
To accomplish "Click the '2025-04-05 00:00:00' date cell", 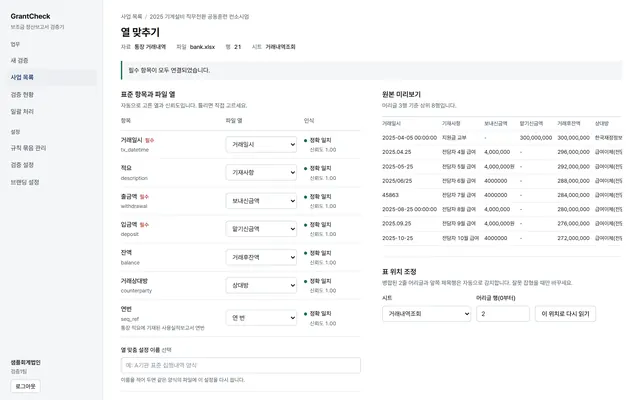I will pos(409,138).
